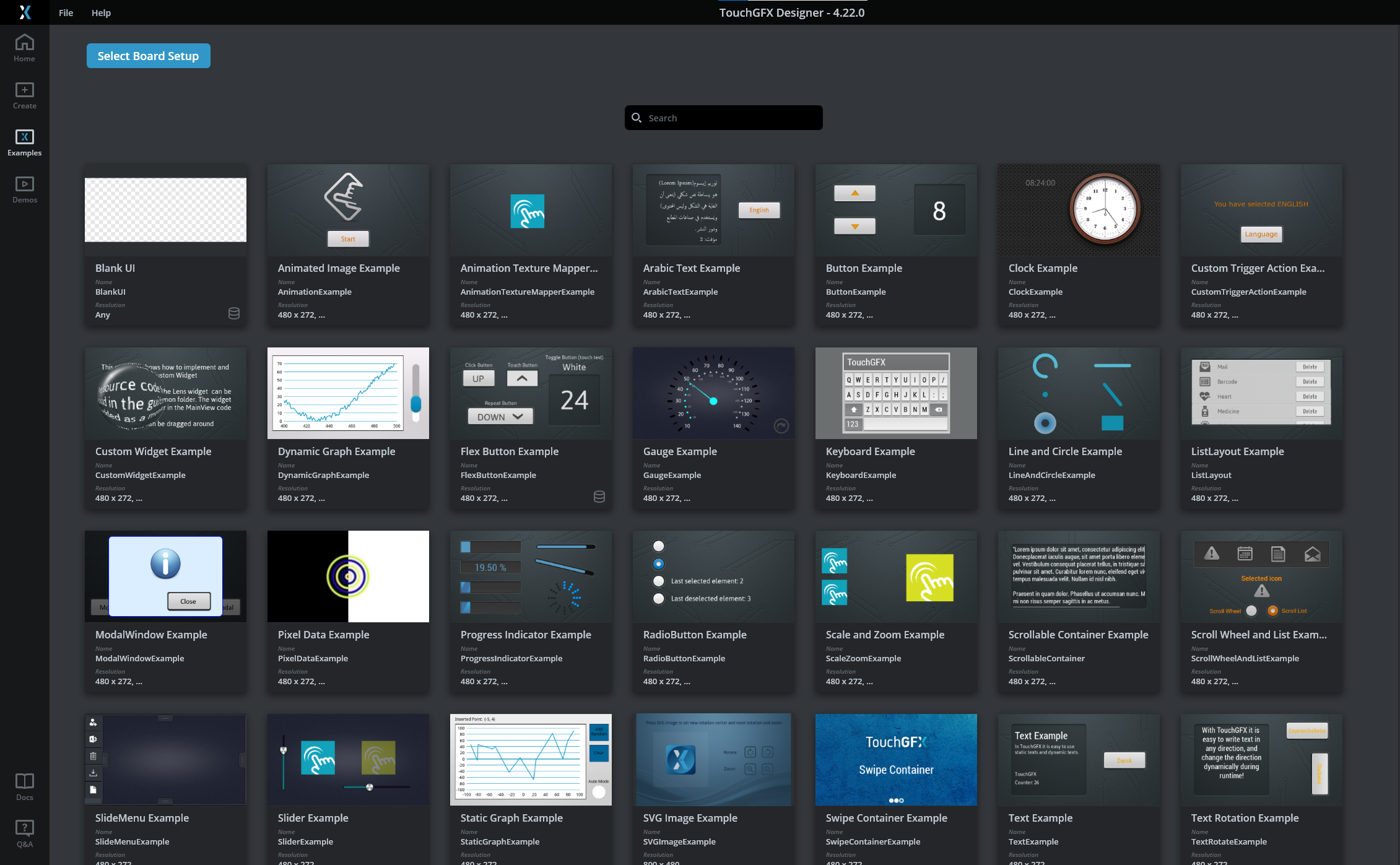Screen dimensions: 1400x865
Task: Focus the Search input field
Action: tap(724, 118)
